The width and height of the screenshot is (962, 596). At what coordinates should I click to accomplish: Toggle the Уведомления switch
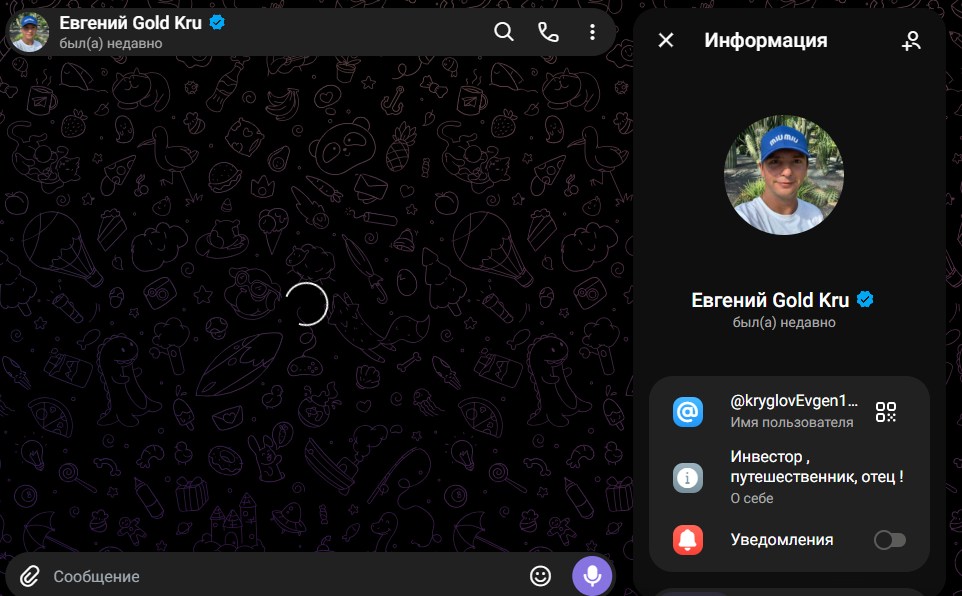[x=890, y=540]
